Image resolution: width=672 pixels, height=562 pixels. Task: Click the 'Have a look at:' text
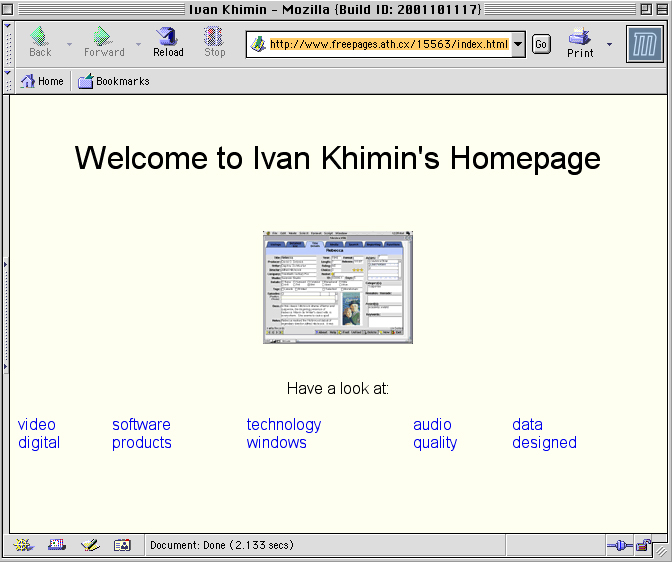point(338,388)
